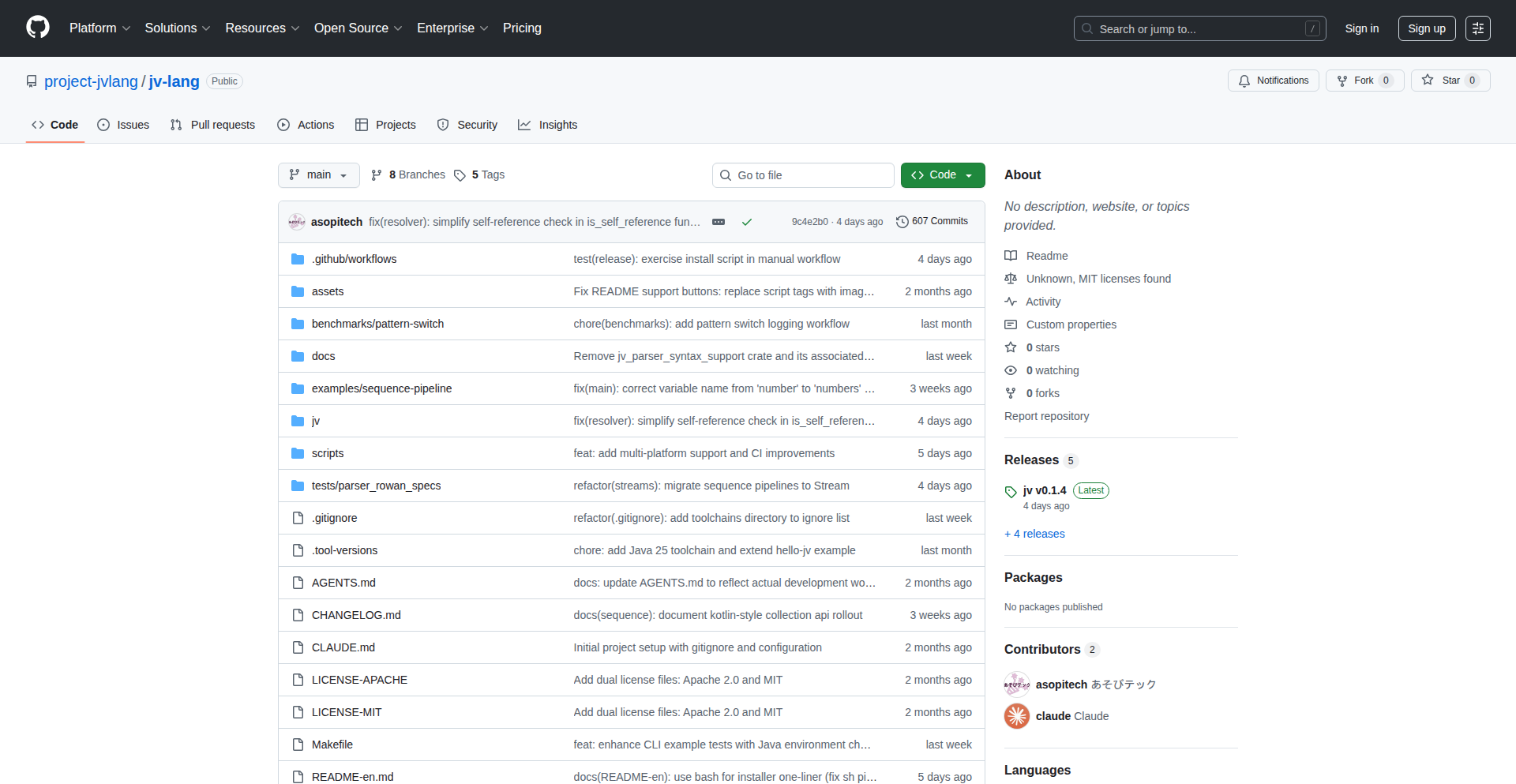Click the pulse icon beside Activity

1011,302
